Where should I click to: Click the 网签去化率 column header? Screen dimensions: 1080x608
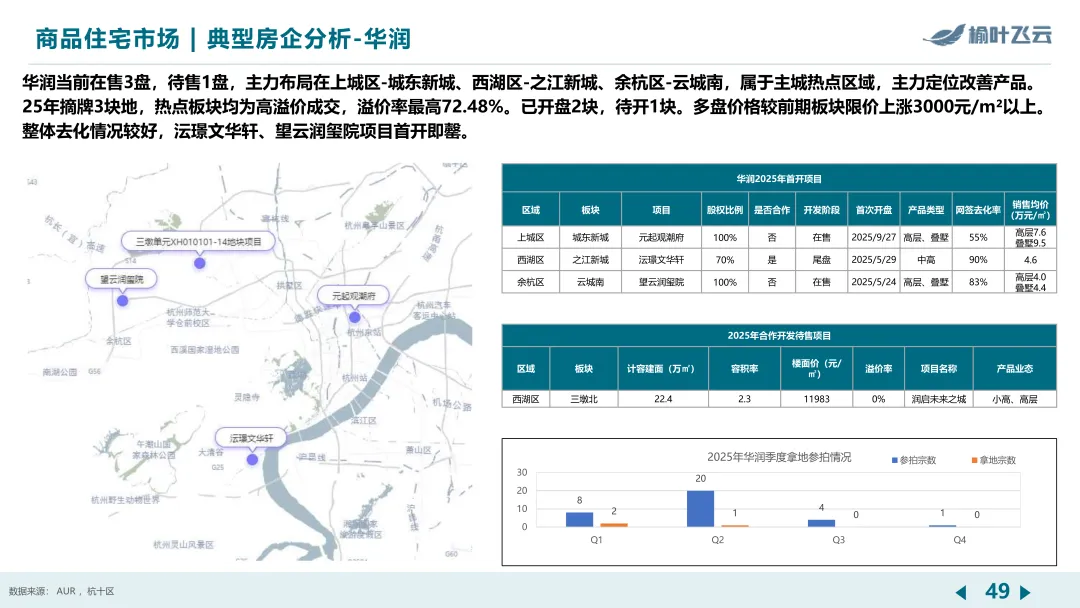point(978,210)
